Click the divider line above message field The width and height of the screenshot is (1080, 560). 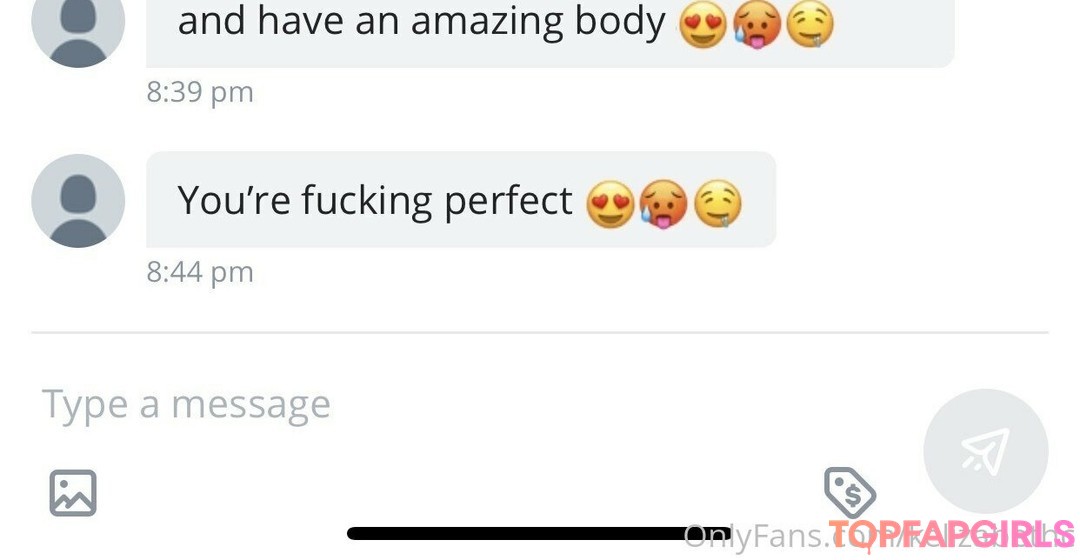click(x=540, y=333)
